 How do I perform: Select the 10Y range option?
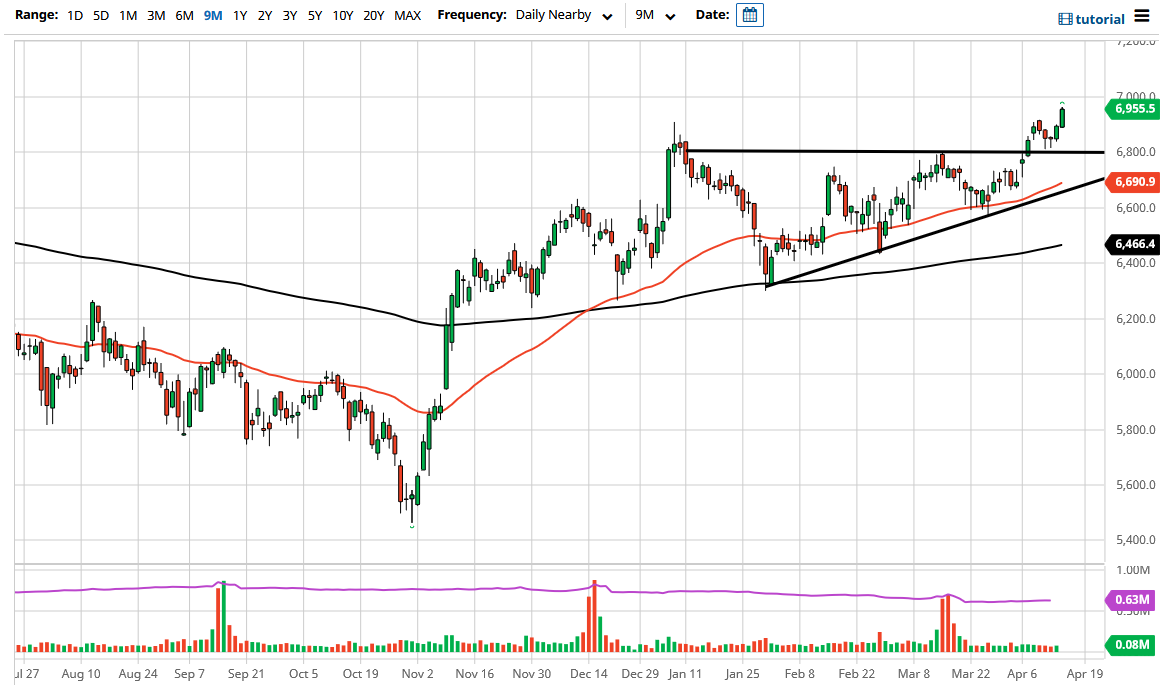point(343,15)
